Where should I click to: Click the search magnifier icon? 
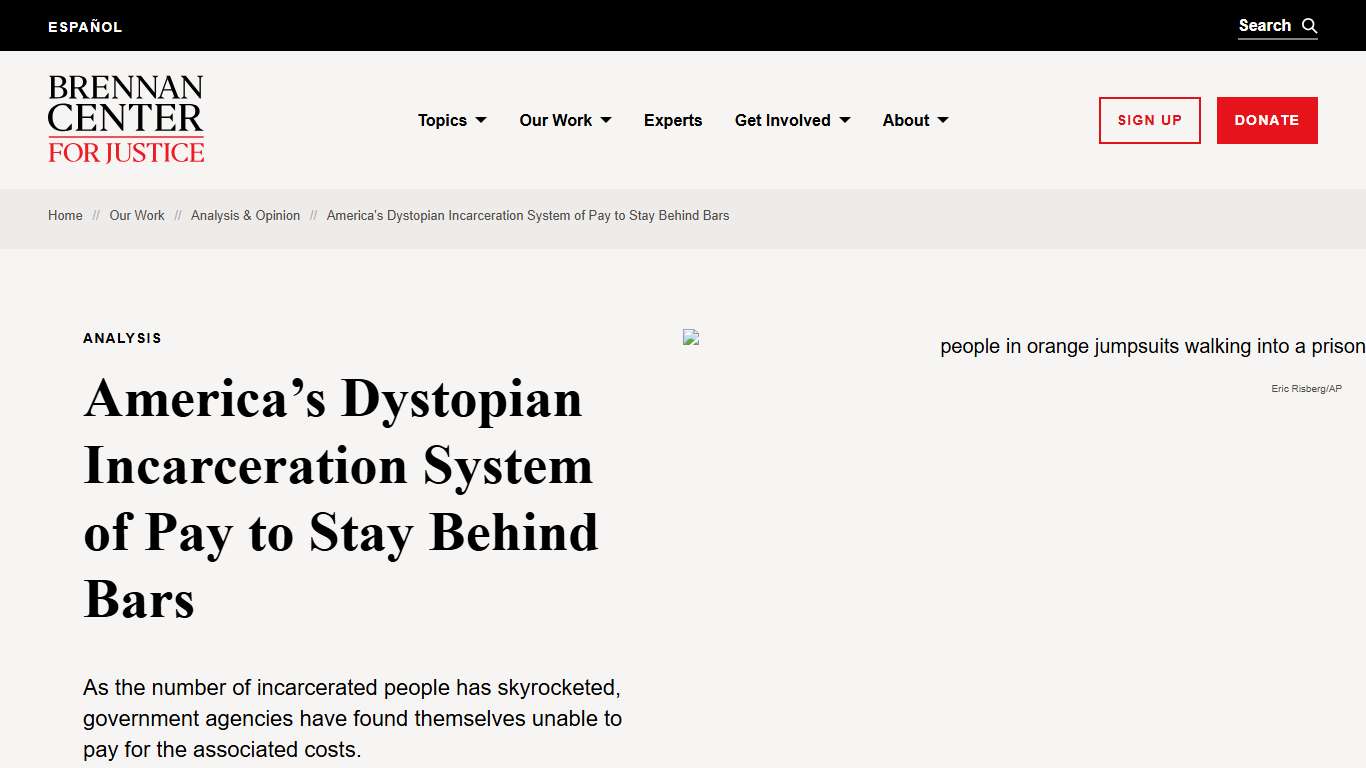coord(1311,25)
